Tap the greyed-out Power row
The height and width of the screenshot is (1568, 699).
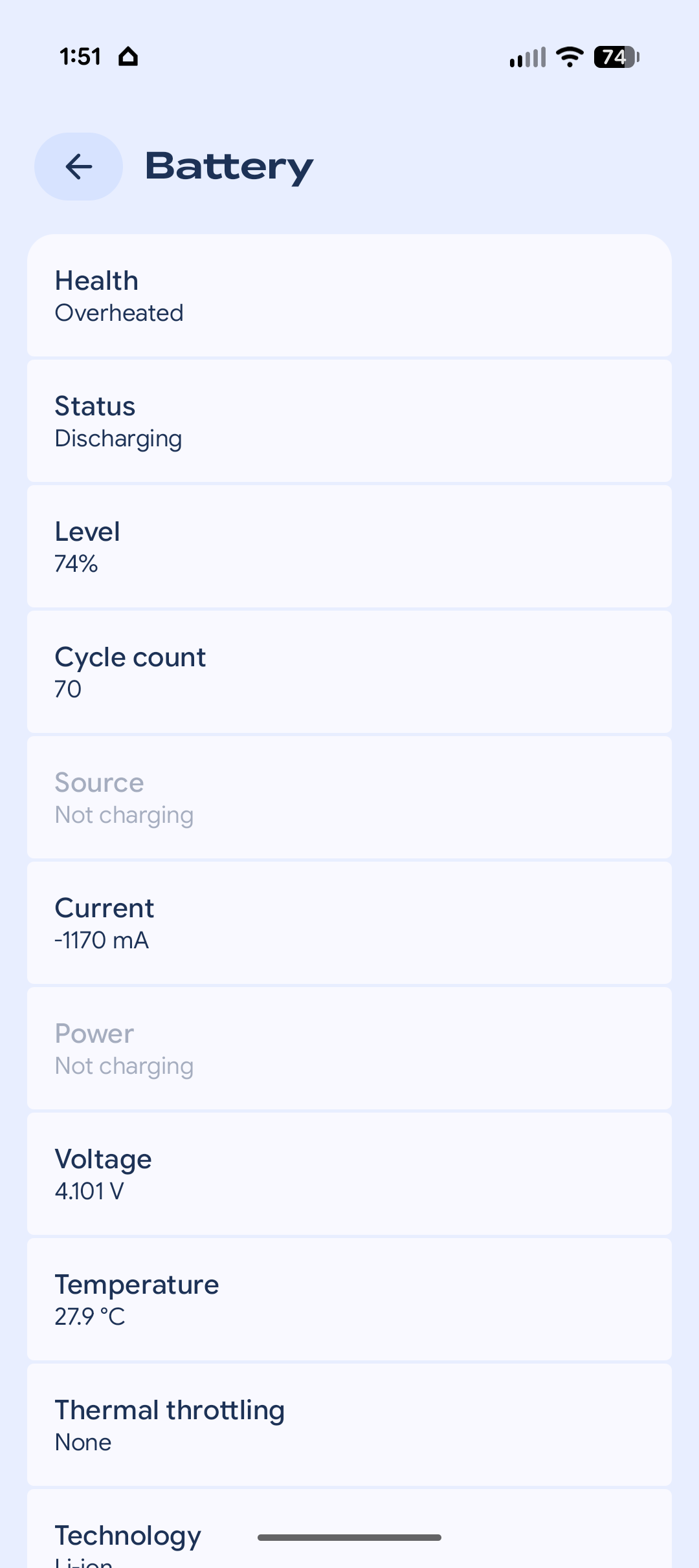pos(349,1049)
